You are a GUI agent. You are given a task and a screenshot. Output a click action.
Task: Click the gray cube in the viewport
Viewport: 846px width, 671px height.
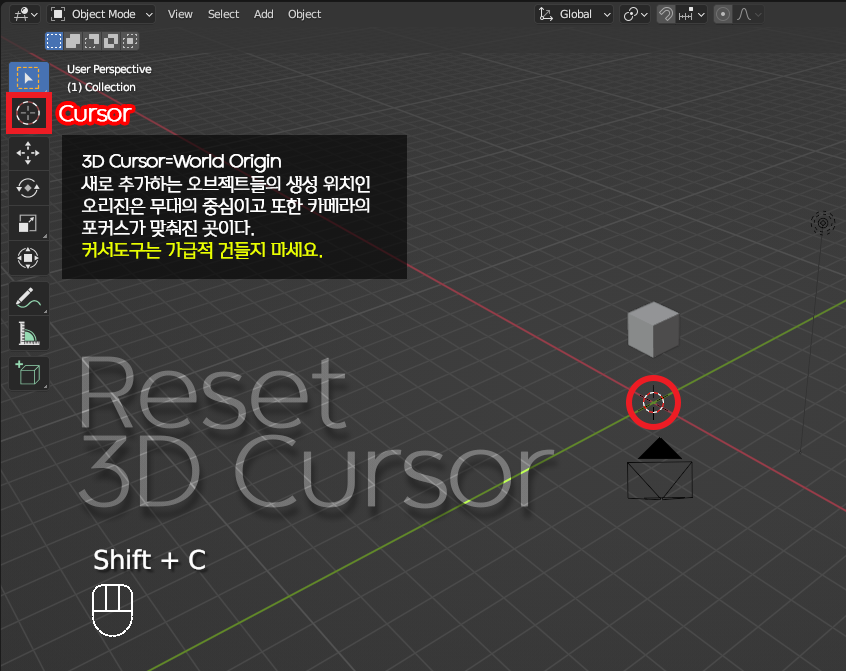coord(653,329)
